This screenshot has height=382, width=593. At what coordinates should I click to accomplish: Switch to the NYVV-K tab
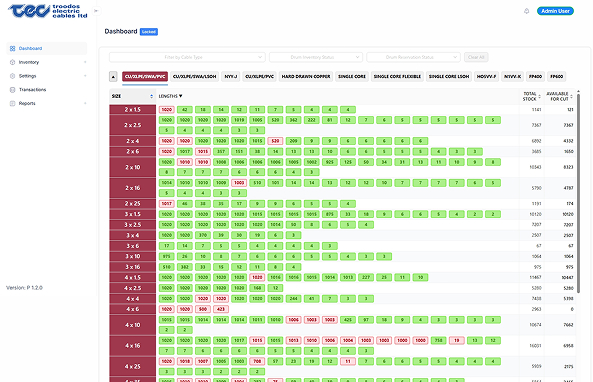[512, 76]
